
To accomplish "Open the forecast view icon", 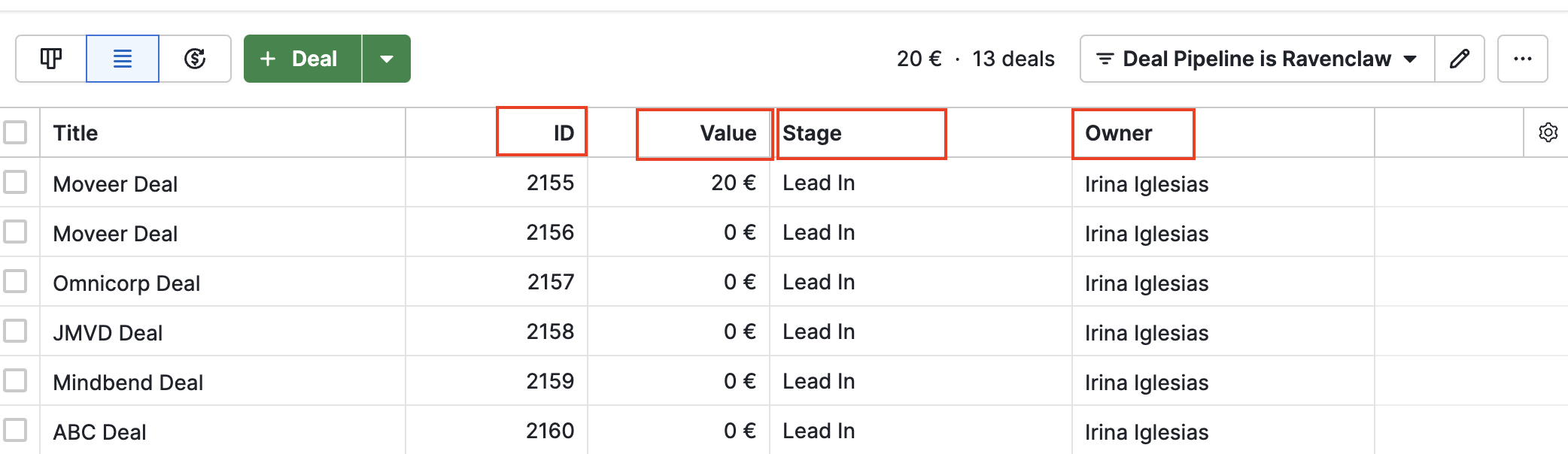I will pos(195,59).
